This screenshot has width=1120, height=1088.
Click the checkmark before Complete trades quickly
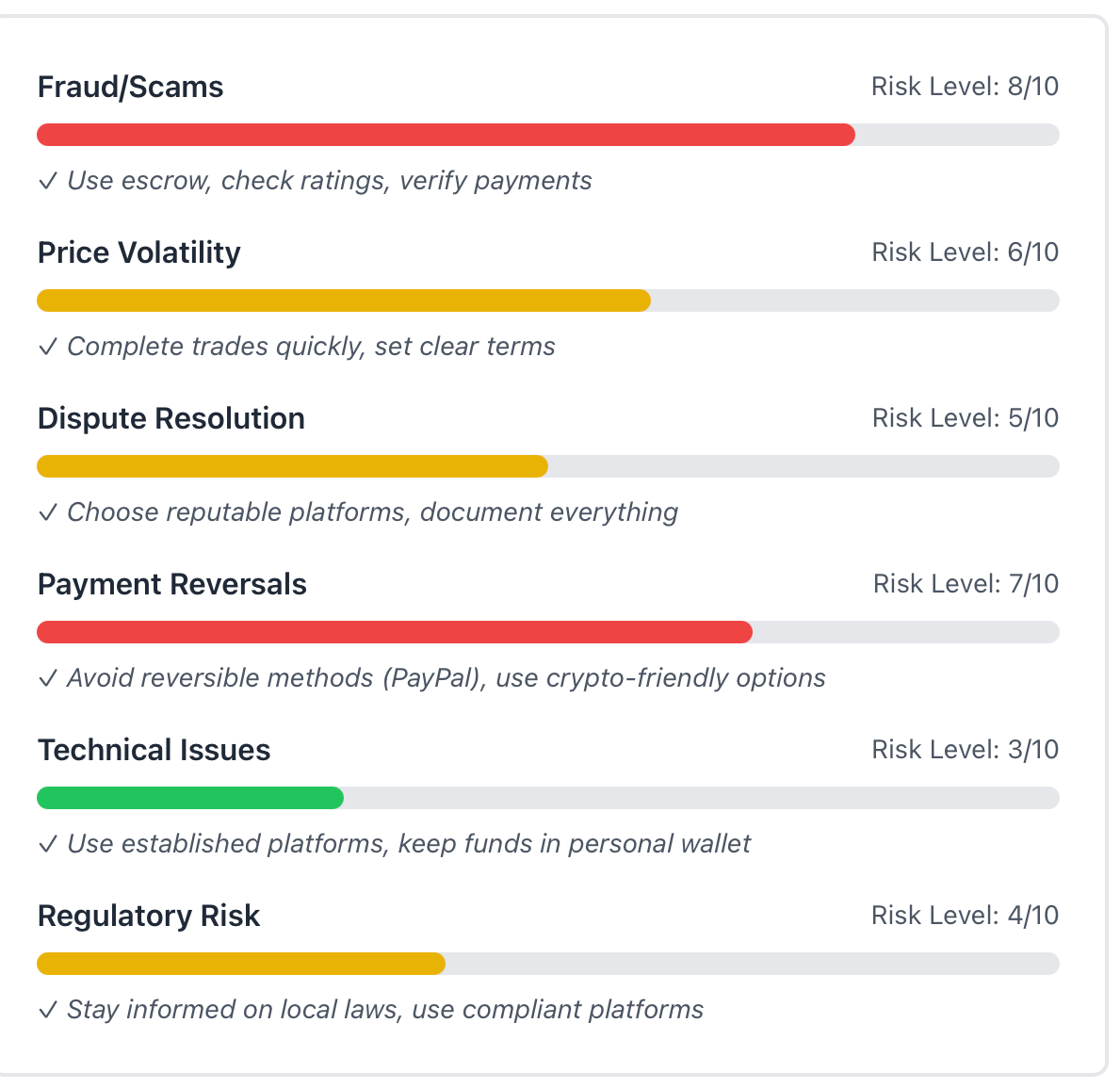pyautogui.click(x=48, y=347)
